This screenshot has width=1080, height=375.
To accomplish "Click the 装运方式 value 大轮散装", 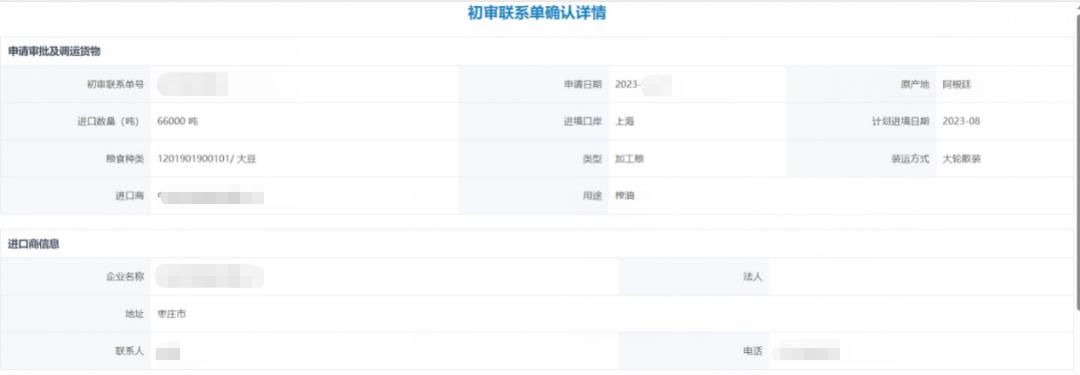I will point(962,159).
